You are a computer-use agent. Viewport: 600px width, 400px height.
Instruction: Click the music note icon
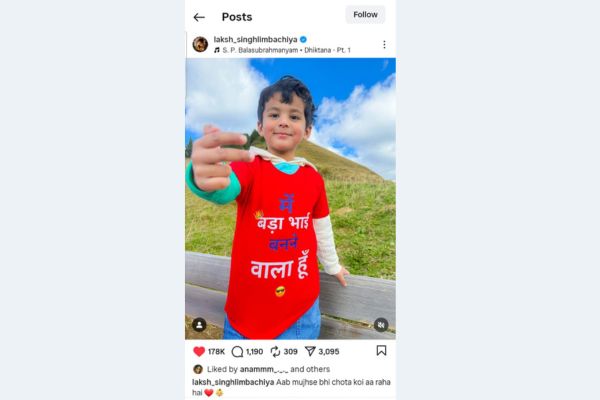coord(217,50)
